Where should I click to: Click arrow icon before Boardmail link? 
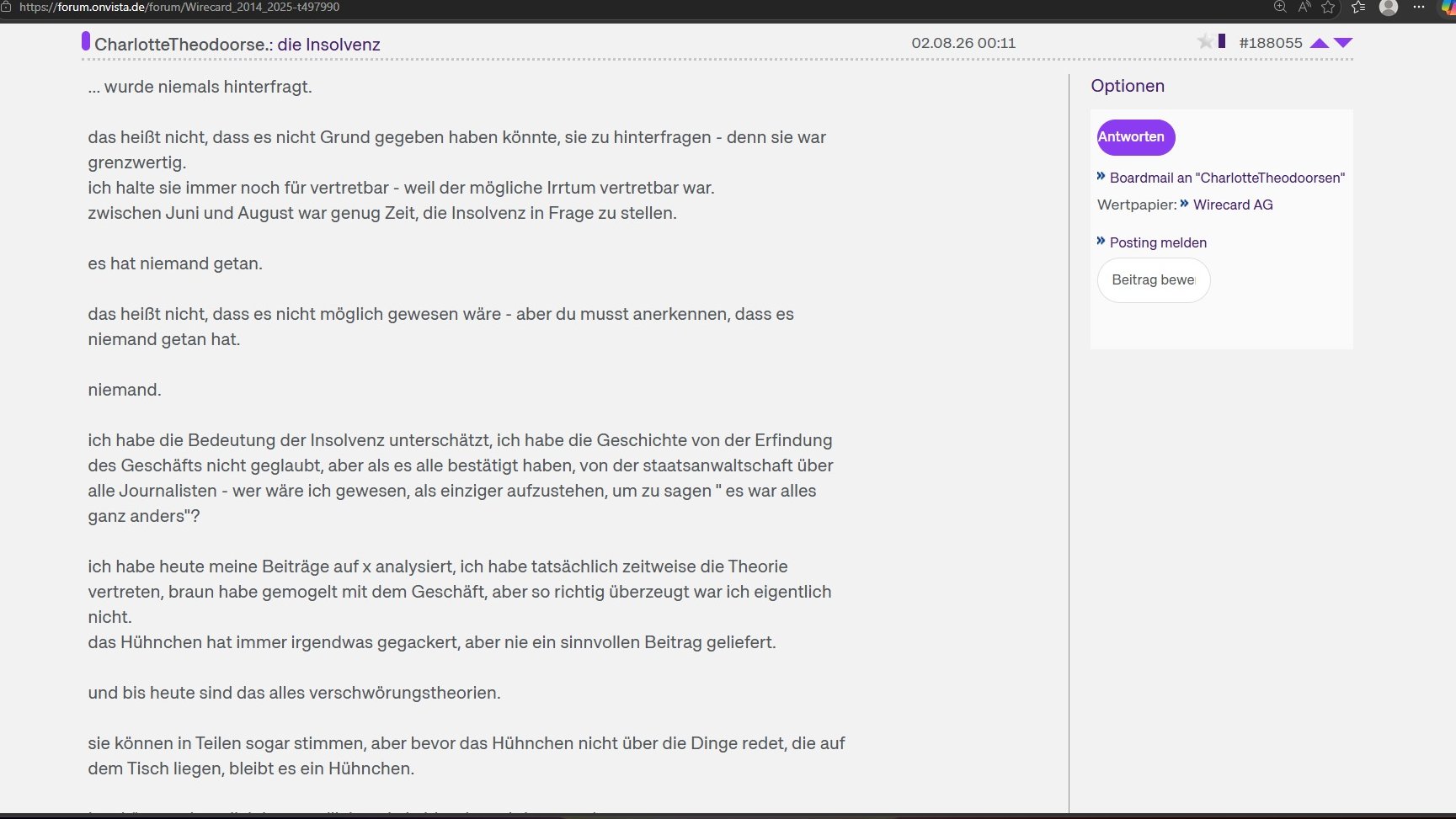click(x=1101, y=176)
